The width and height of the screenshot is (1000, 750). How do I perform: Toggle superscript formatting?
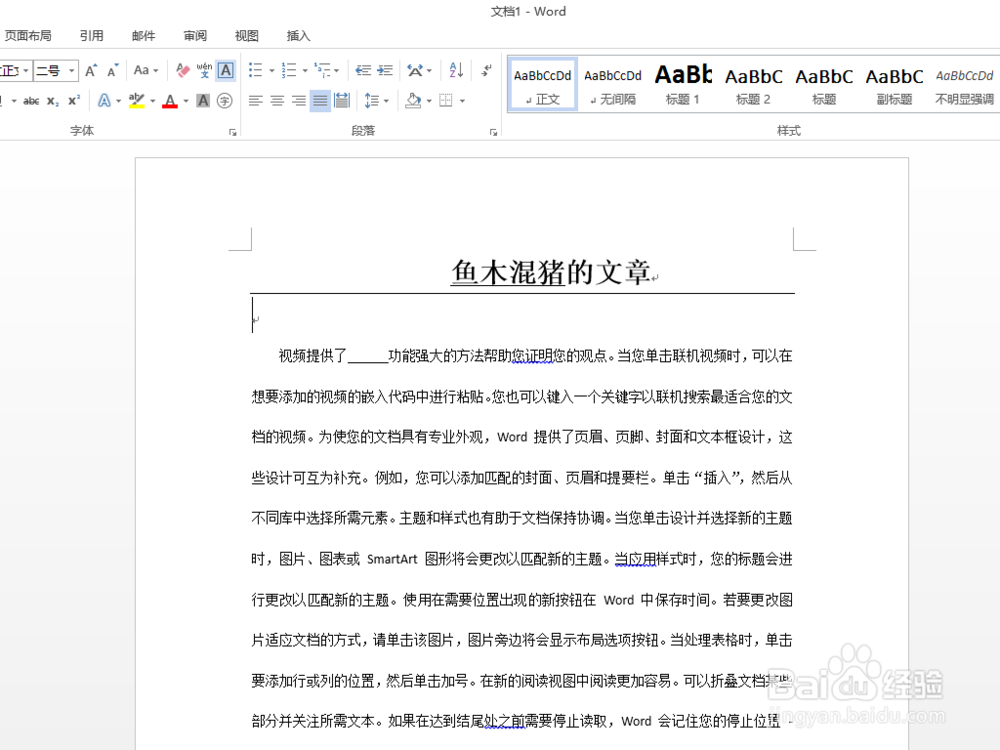tap(74, 101)
